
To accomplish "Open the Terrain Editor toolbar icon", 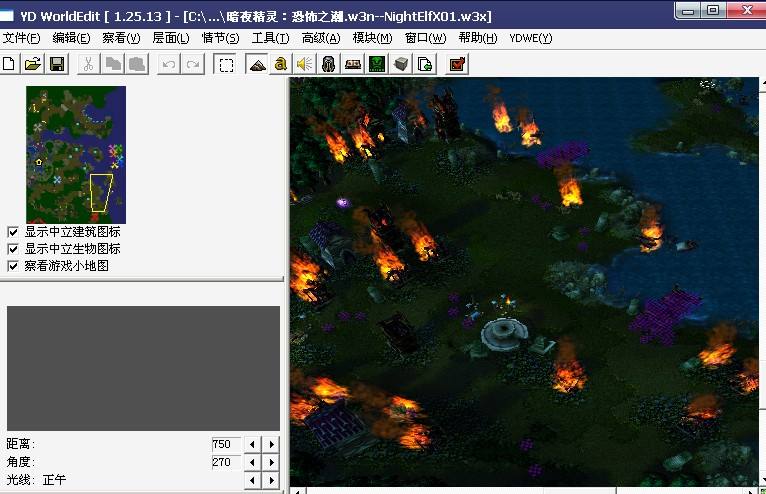I will pos(256,64).
